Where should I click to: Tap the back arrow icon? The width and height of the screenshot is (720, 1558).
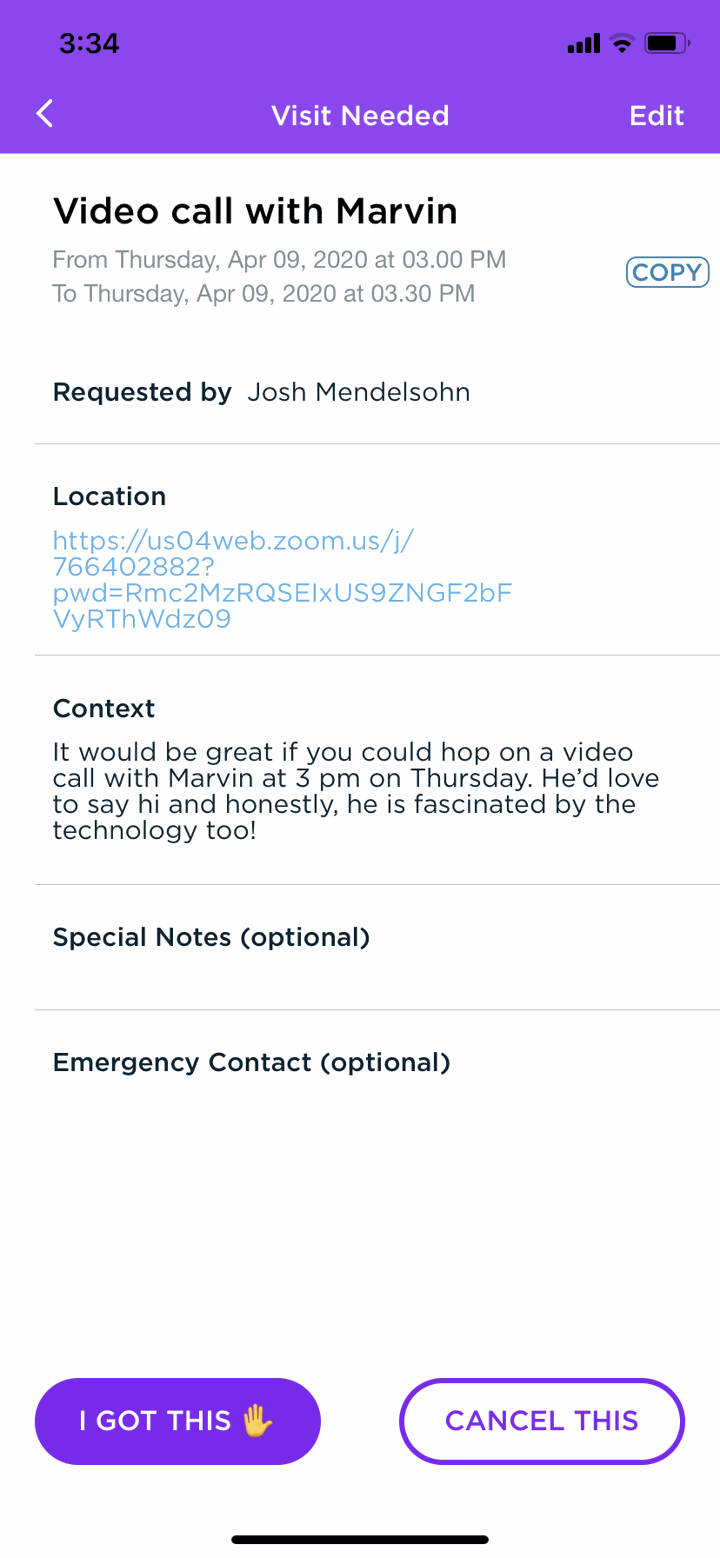(44, 114)
